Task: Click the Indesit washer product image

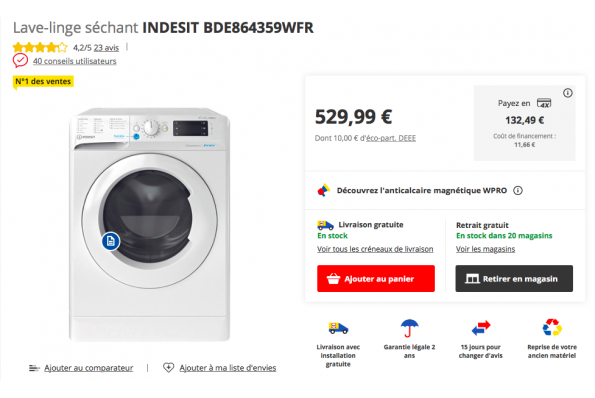Action: tap(150, 224)
